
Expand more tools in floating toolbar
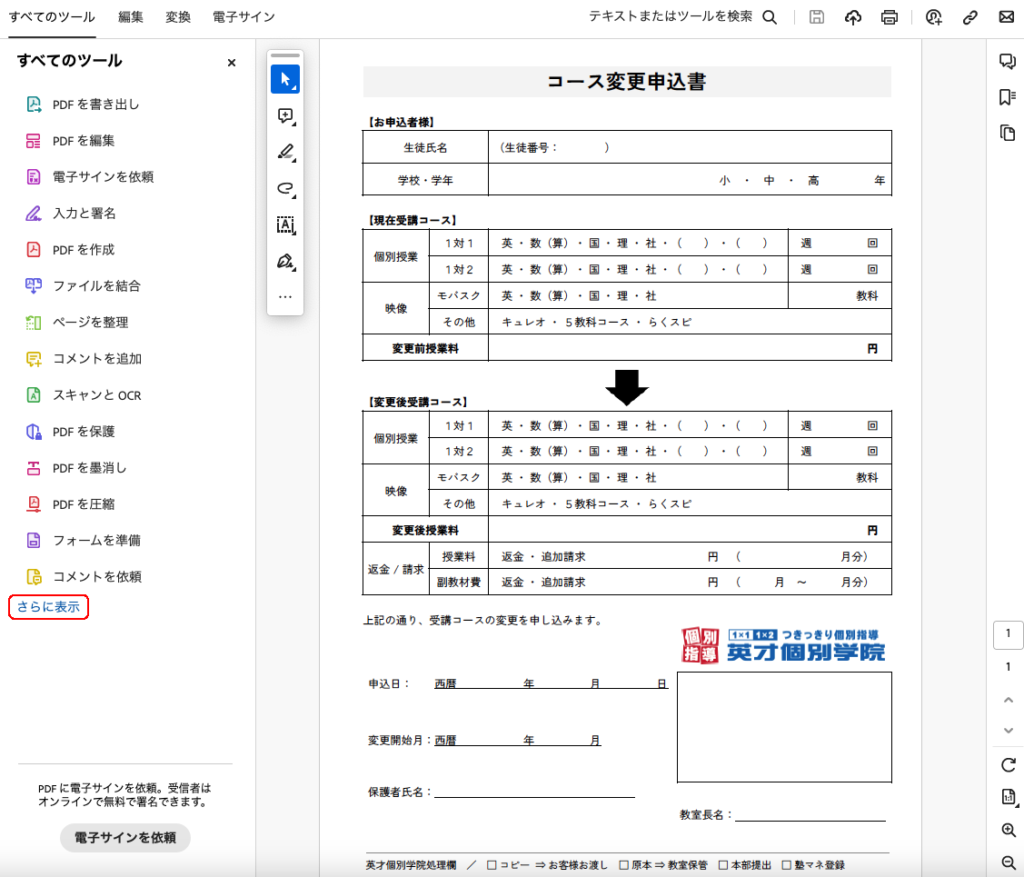point(285,297)
